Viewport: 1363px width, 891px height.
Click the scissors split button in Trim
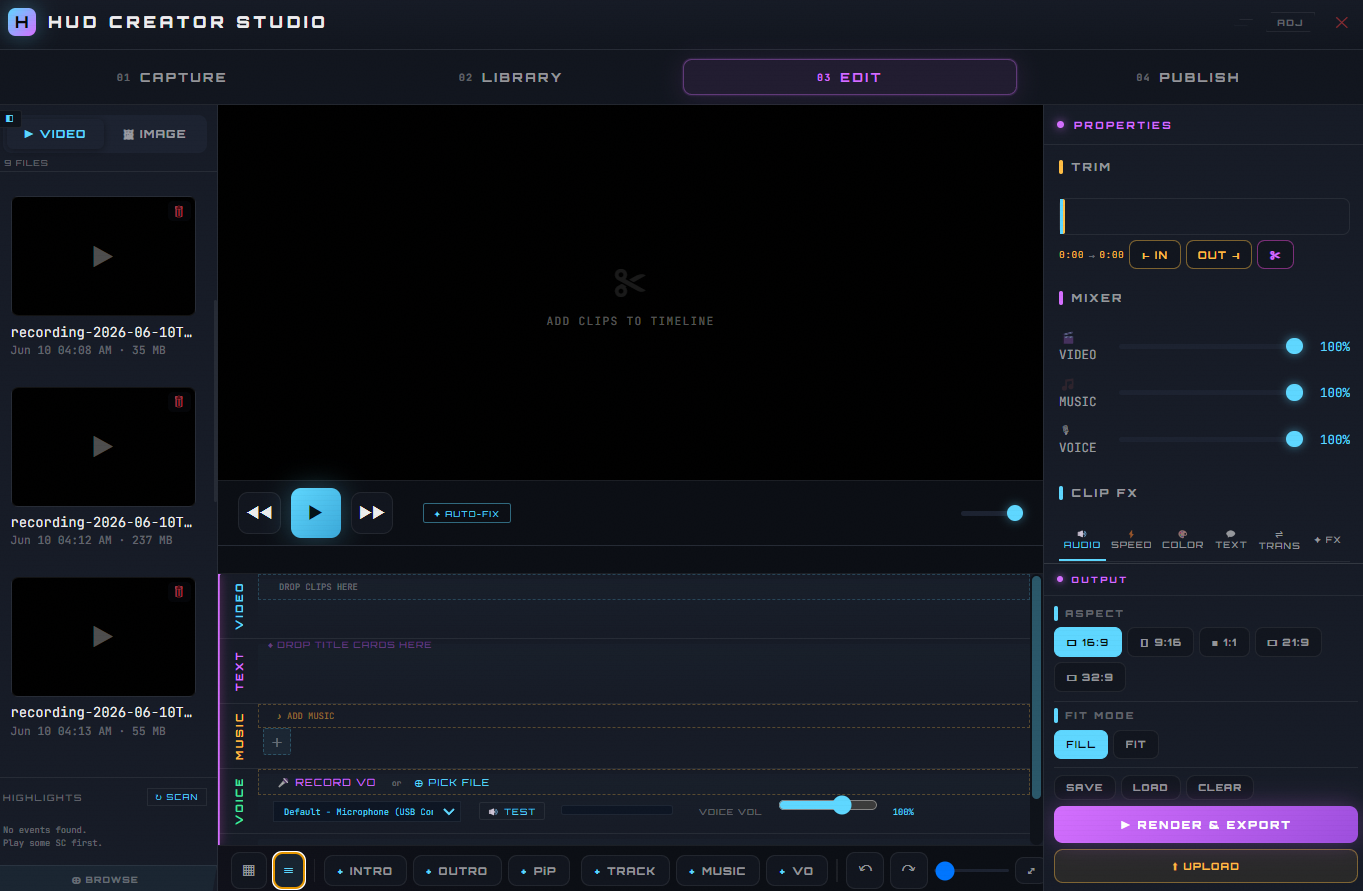coord(1275,255)
